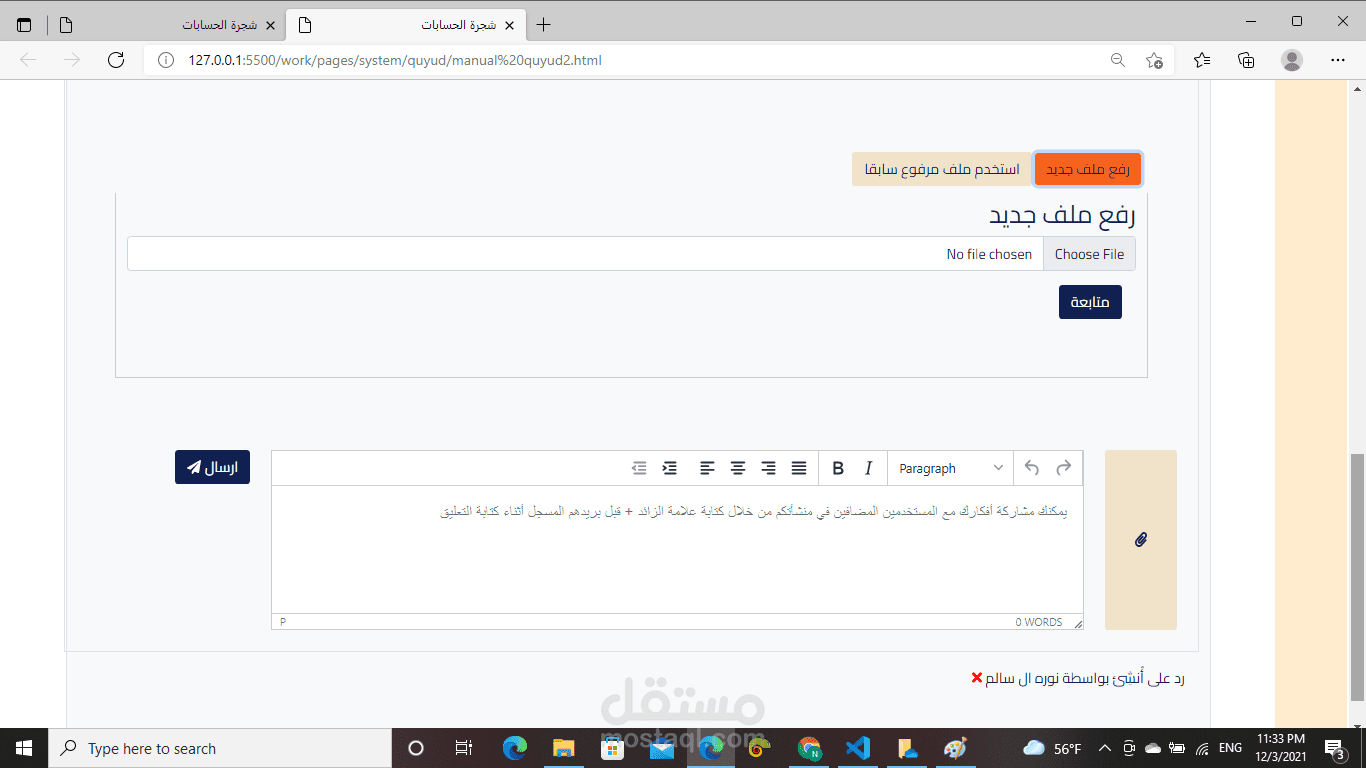Open the zoom magnifier in address bar
This screenshot has width=1366, height=768.
(1118, 60)
